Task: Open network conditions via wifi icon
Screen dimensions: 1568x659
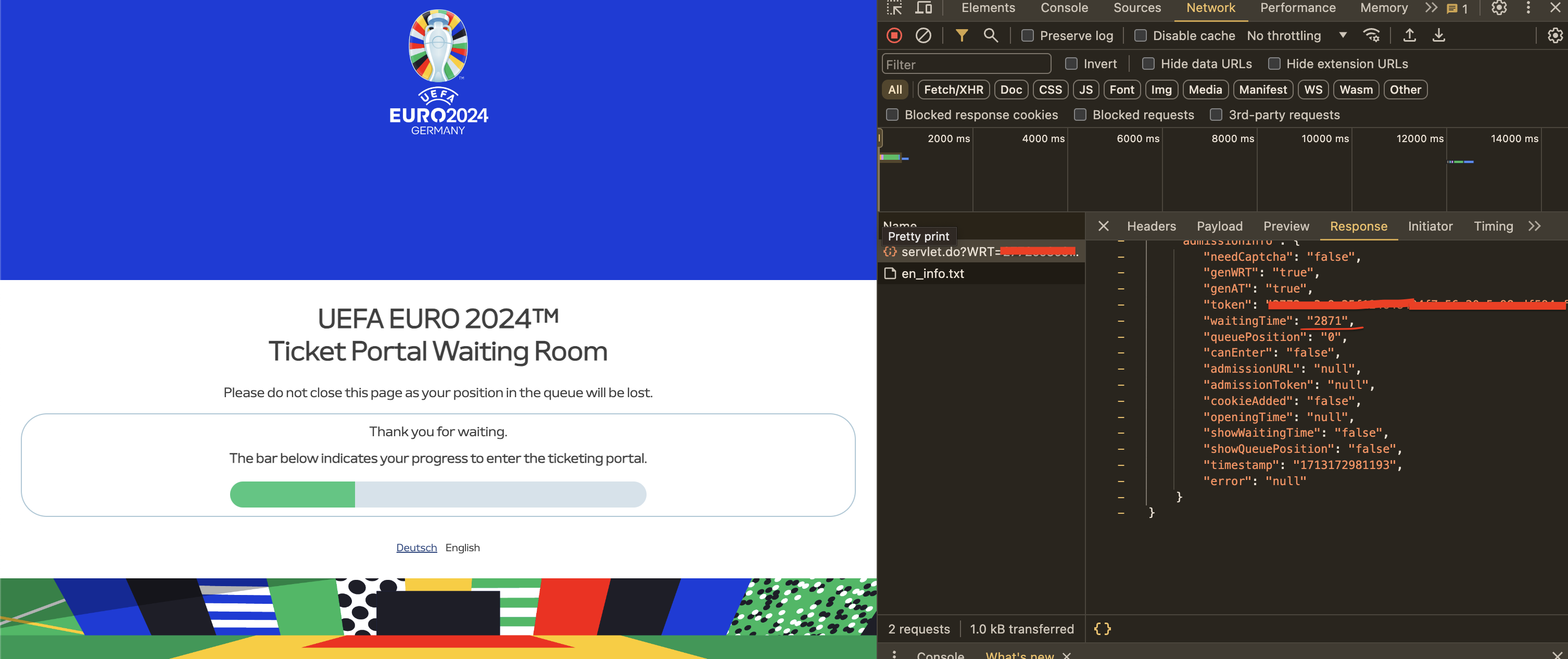Action: click(1371, 35)
